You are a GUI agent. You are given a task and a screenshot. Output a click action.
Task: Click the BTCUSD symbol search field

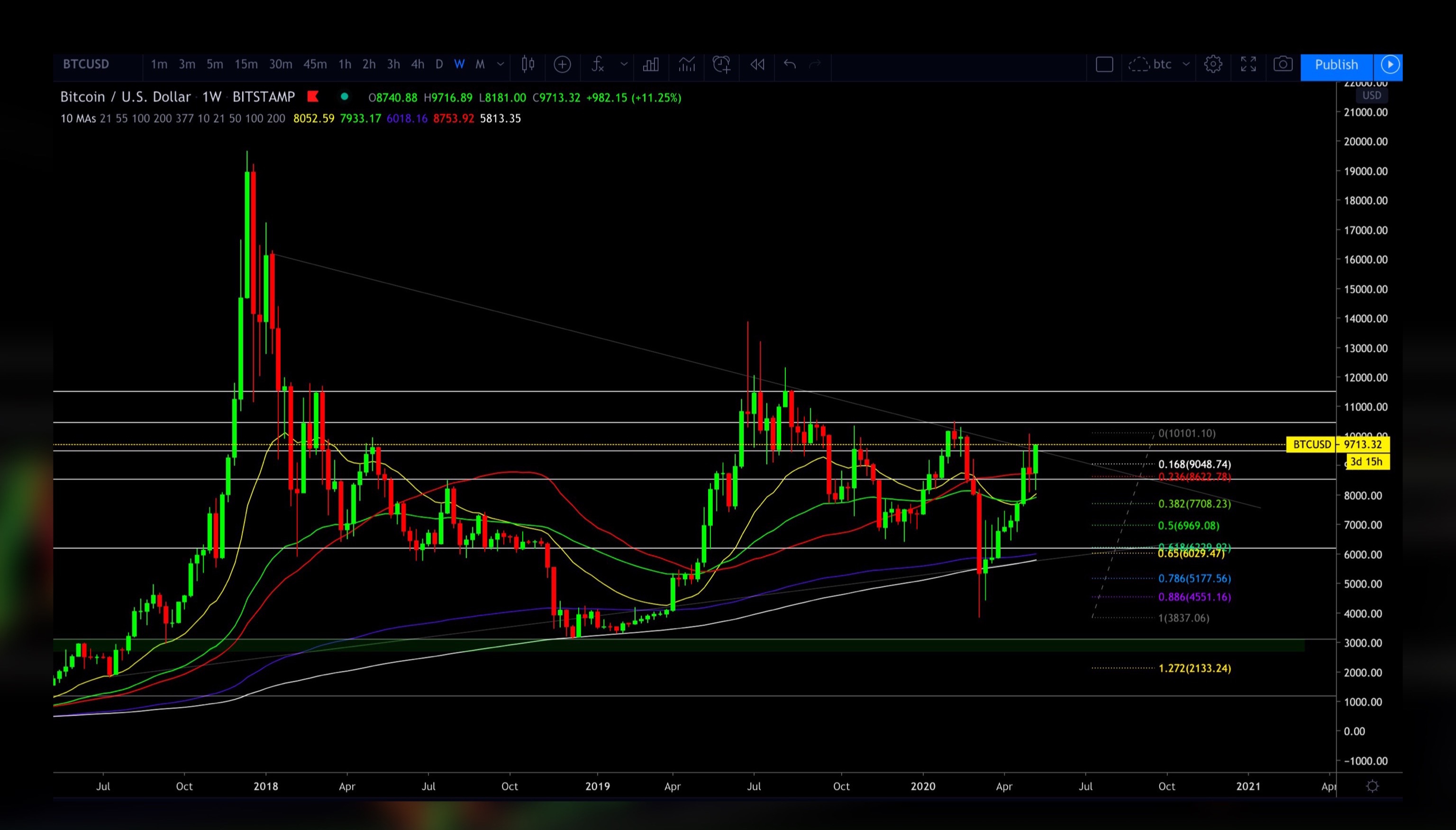(x=86, y=64)
